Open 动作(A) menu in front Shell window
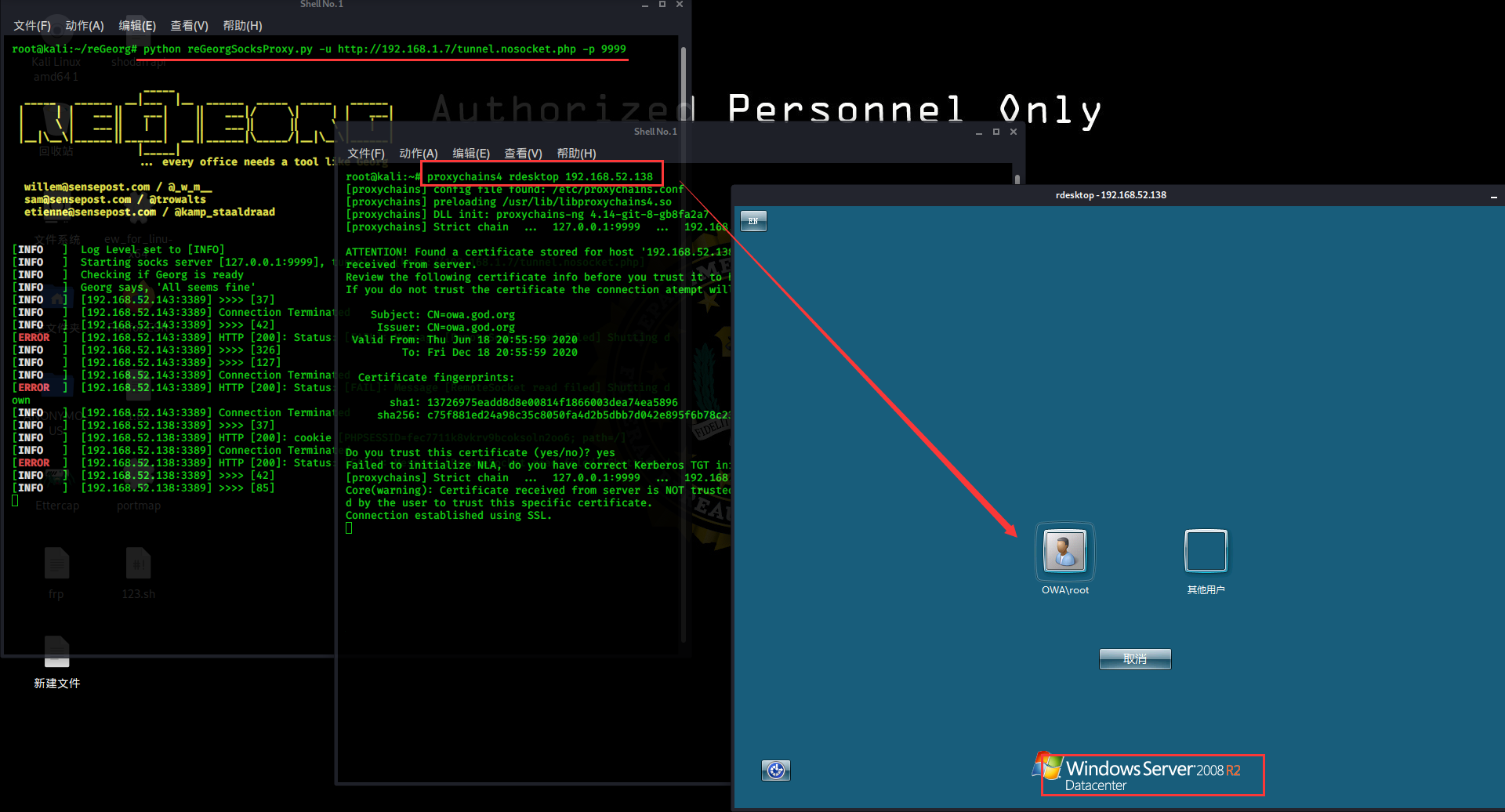 click(x=419, y=154)
